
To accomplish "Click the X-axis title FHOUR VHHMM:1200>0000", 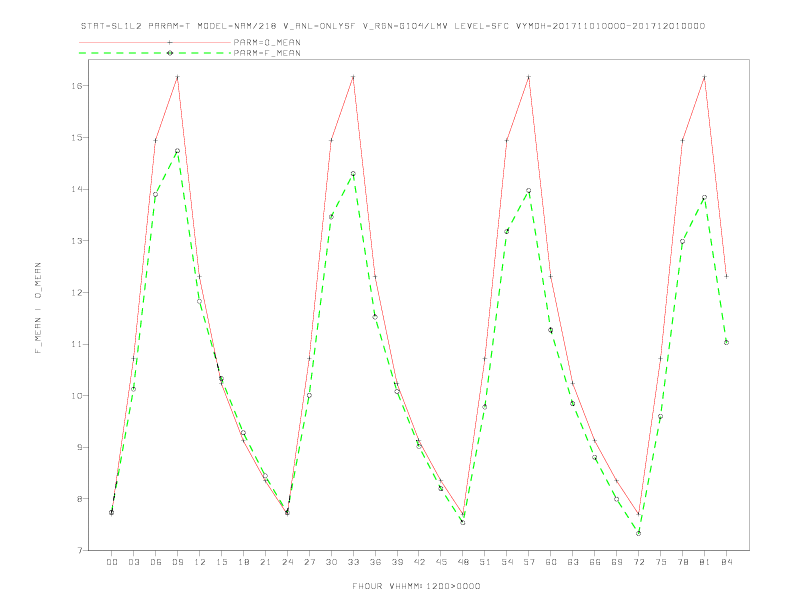I will point(416,586).
